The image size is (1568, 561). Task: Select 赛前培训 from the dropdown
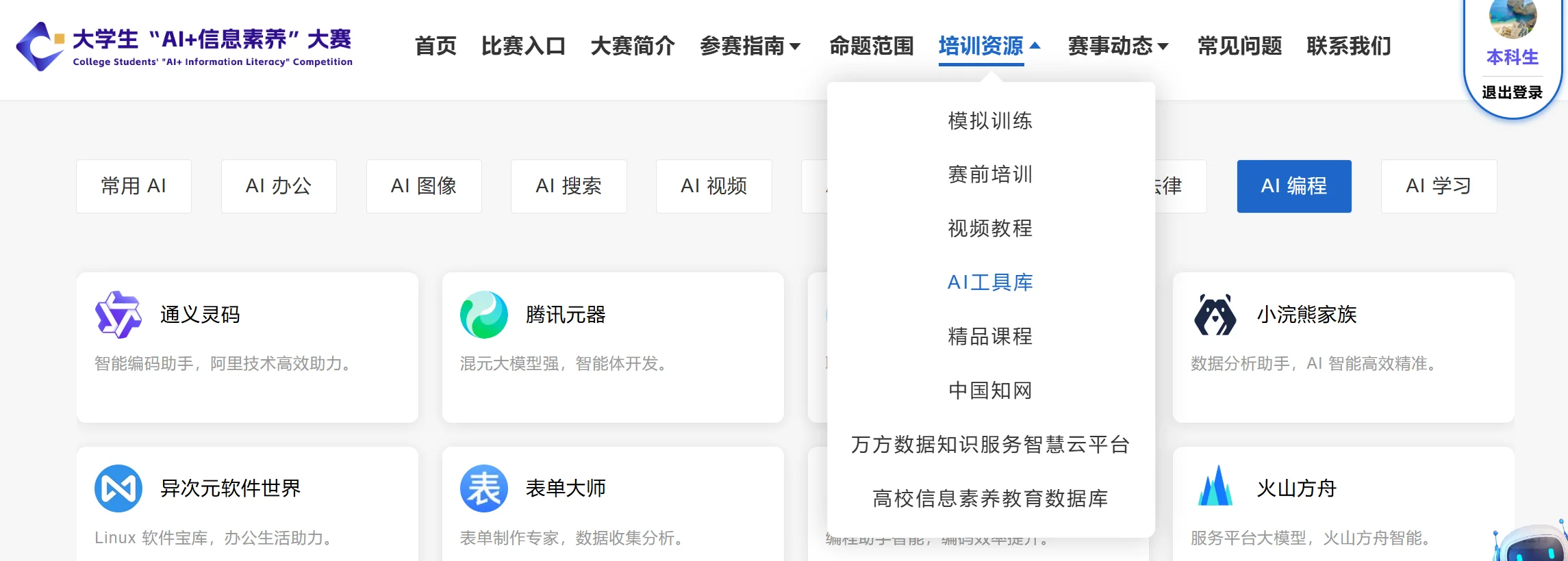pyautogui.click(x=991, y=174)
